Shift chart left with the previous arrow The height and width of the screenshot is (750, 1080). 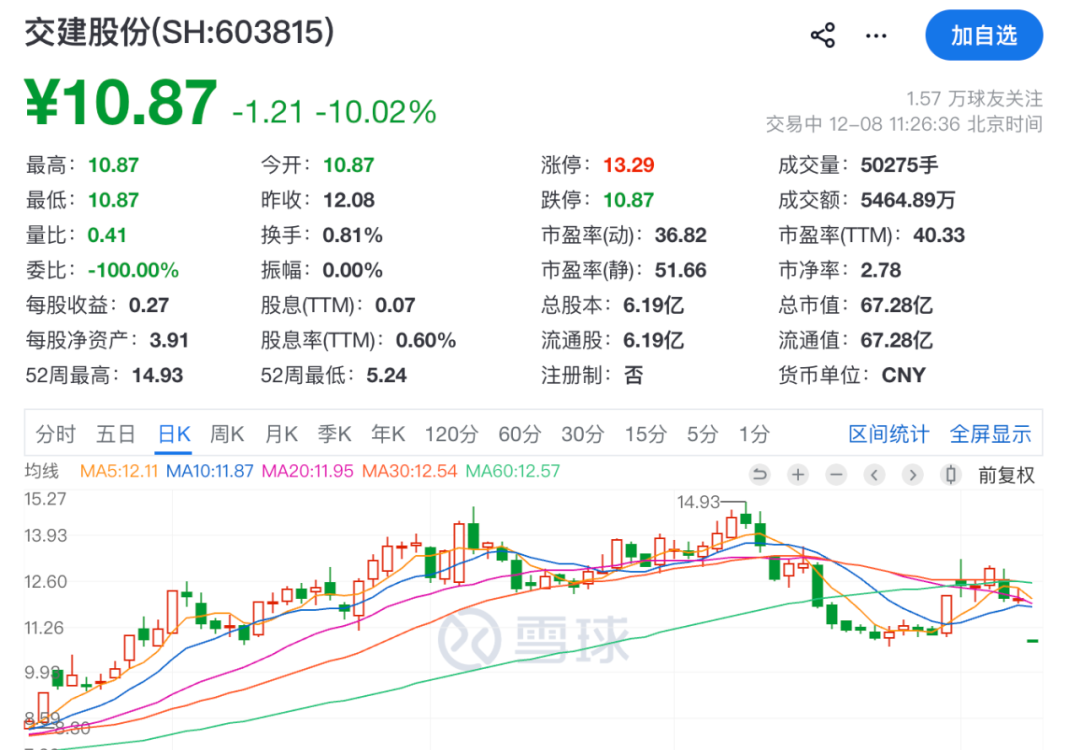pyautogui.click(x=875, y=475)
